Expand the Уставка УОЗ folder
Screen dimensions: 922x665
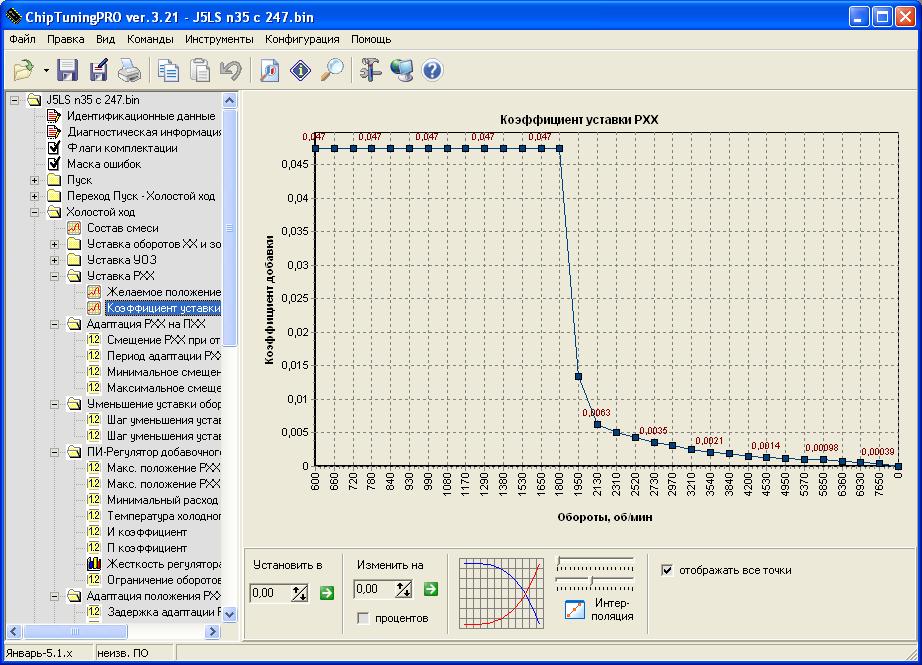(55, 260)
